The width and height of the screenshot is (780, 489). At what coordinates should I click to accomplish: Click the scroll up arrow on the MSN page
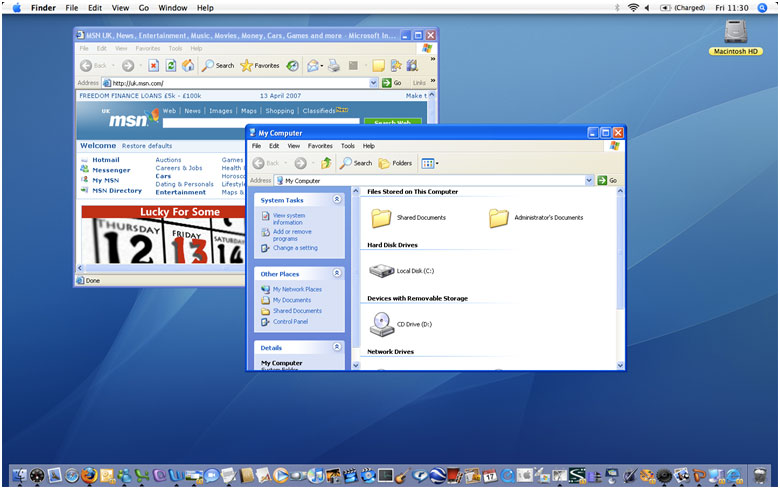pyautogui.click(x=431, y=95)
